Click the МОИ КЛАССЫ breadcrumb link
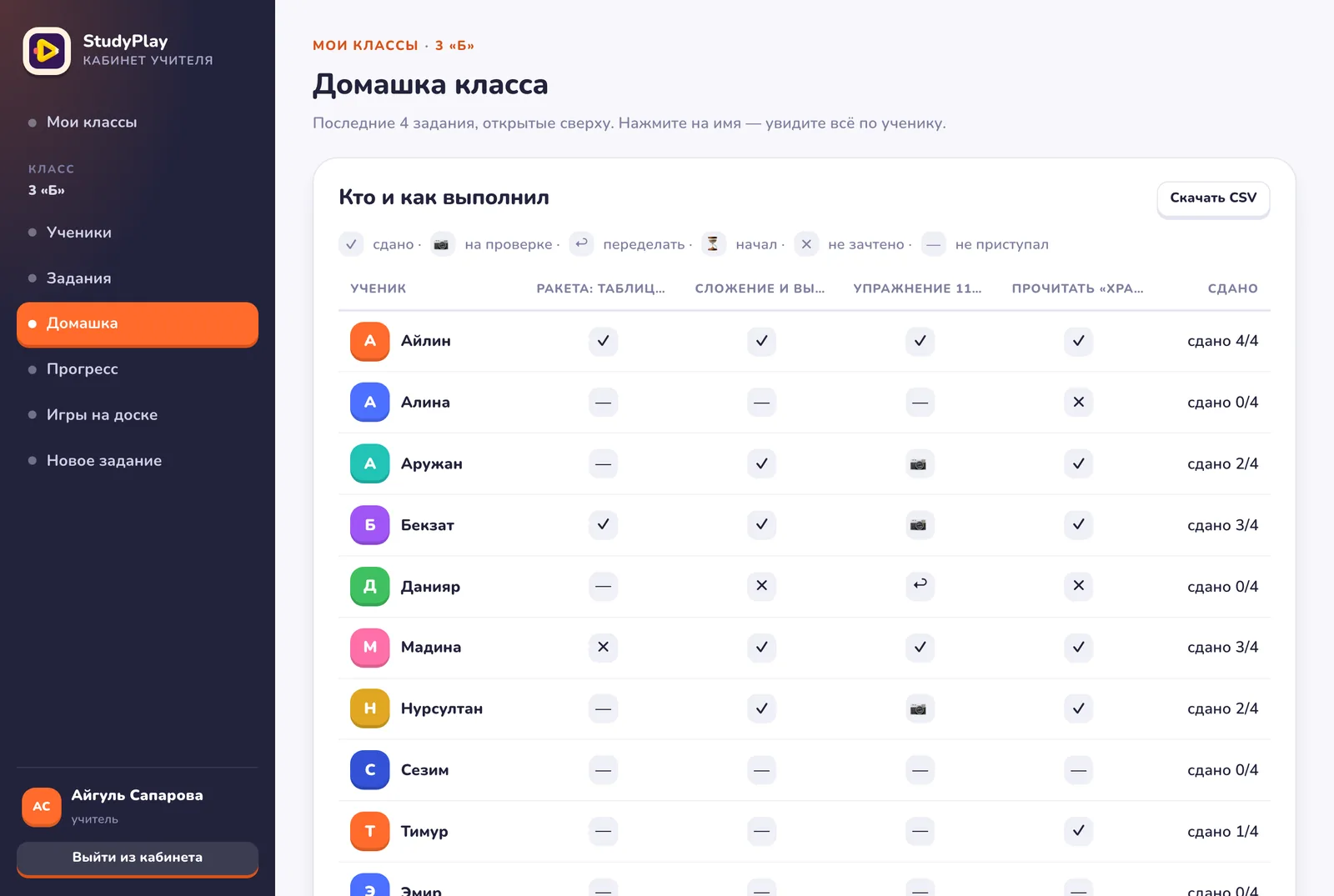 [x=365, y=46]
